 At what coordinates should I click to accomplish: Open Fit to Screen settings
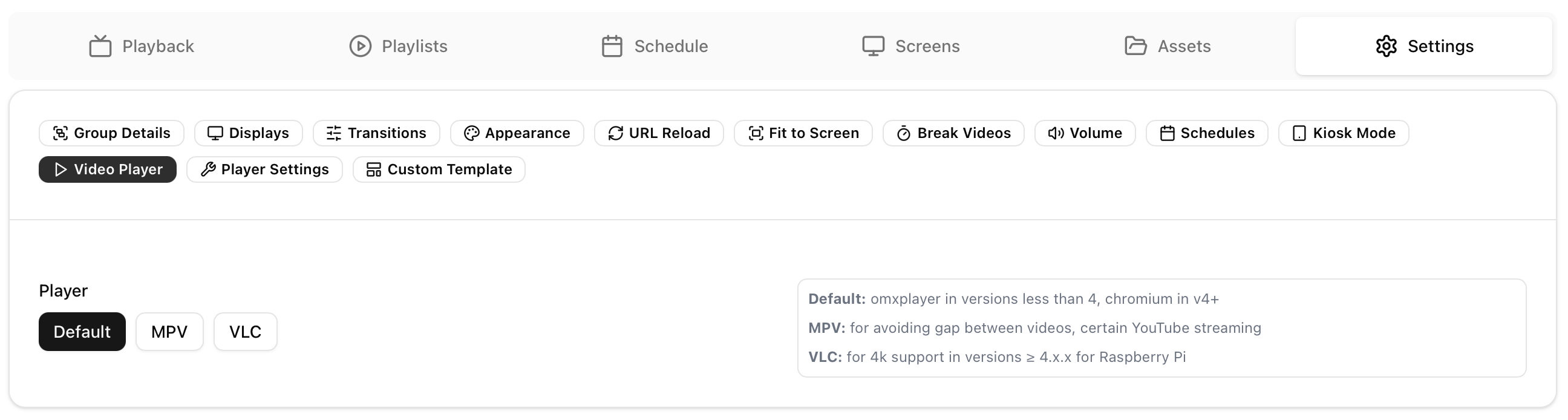(803, 133)
